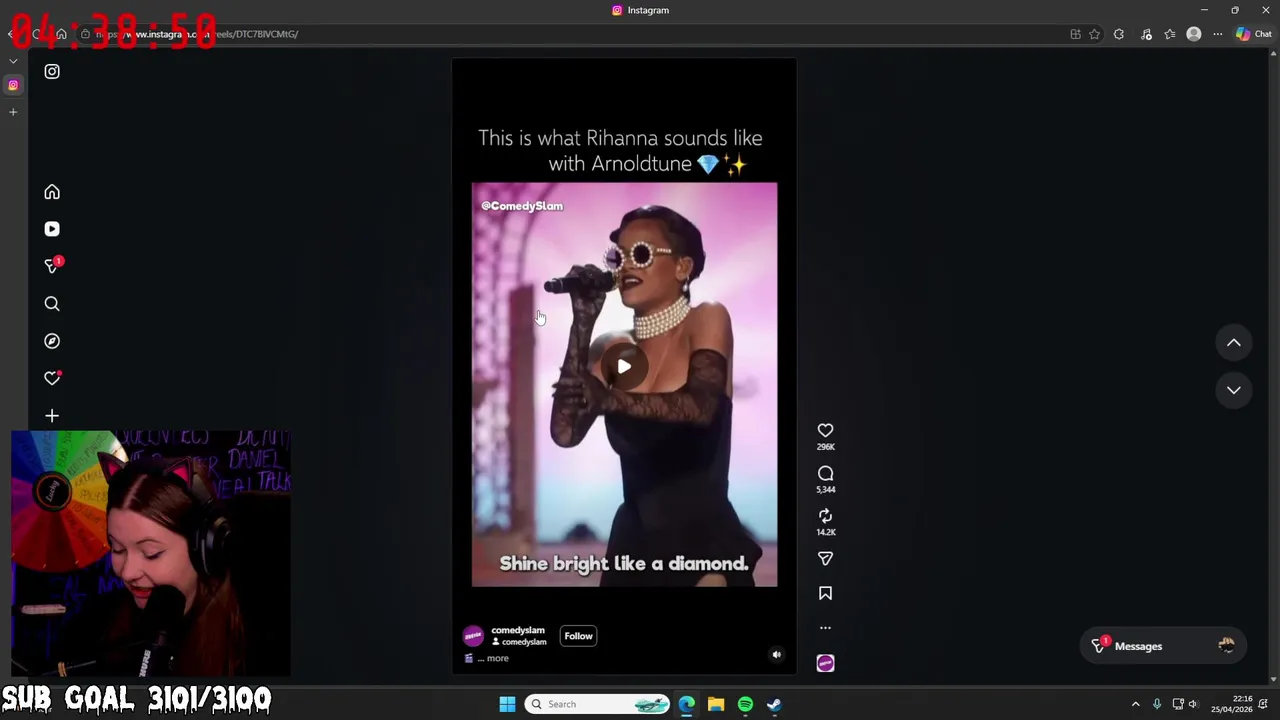Click comedyslam profile avatar
1280x720 pixels.
[x=473, y=636]
